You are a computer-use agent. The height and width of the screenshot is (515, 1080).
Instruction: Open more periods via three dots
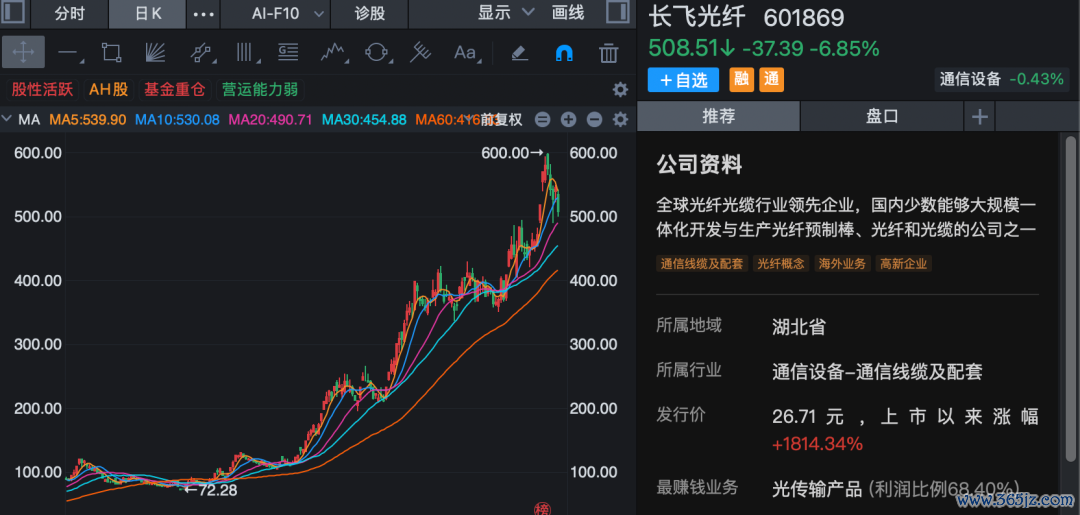[203, 14]
